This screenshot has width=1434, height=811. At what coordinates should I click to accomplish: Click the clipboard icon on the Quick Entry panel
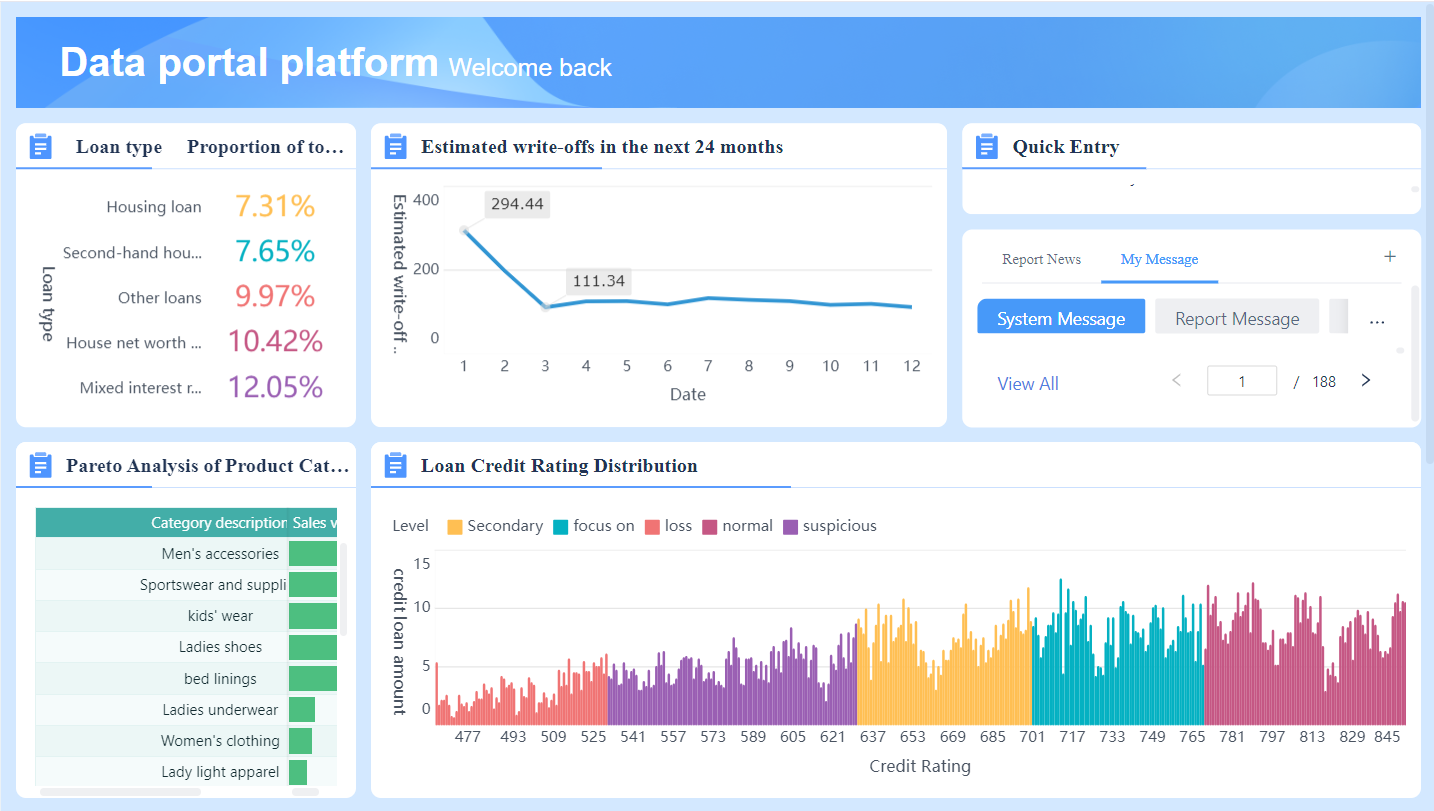(985, 145)
